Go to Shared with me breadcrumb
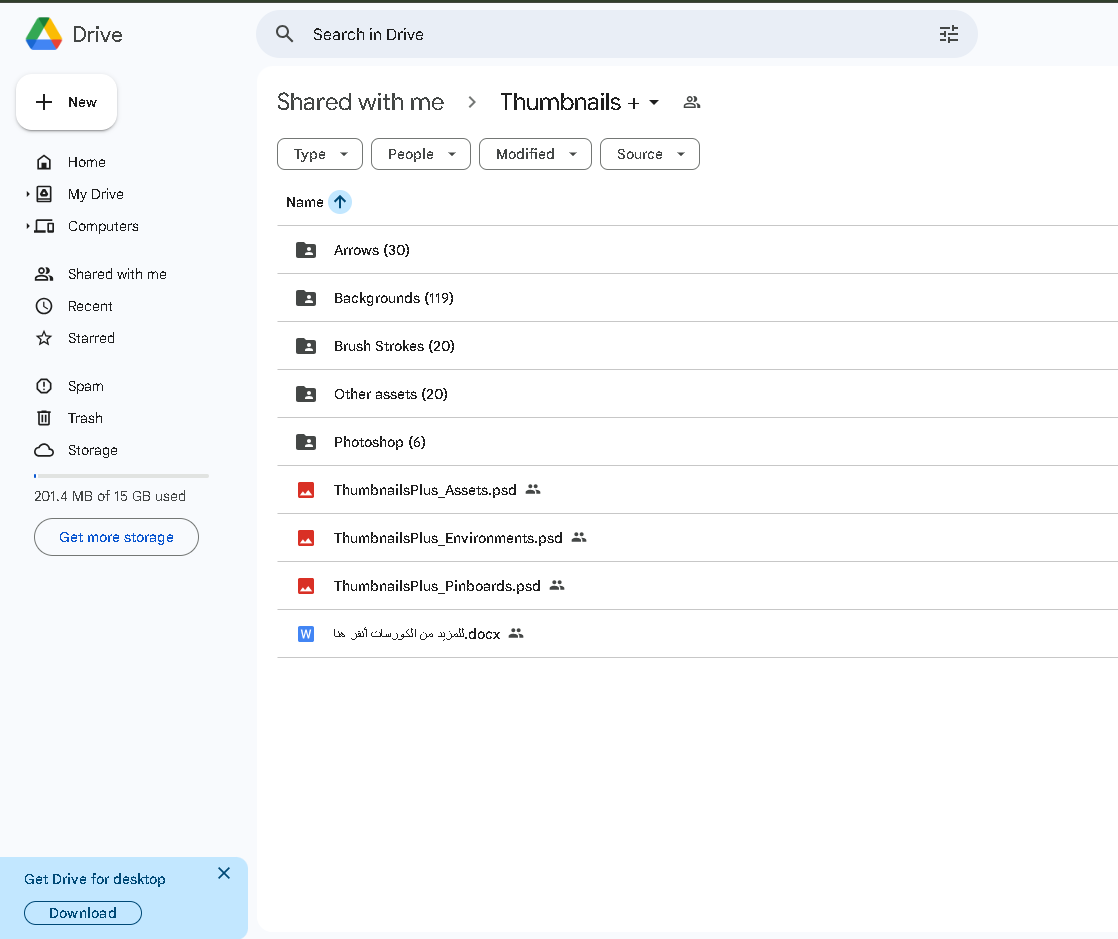This screenshot has height=939, width=1118. click(360, 102)
